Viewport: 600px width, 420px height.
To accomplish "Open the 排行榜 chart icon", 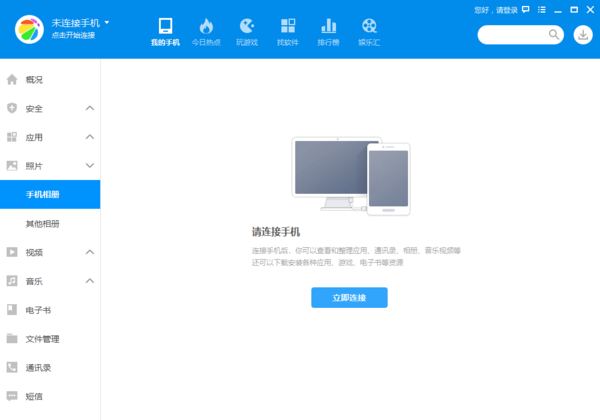I will [x=328, y=26].
